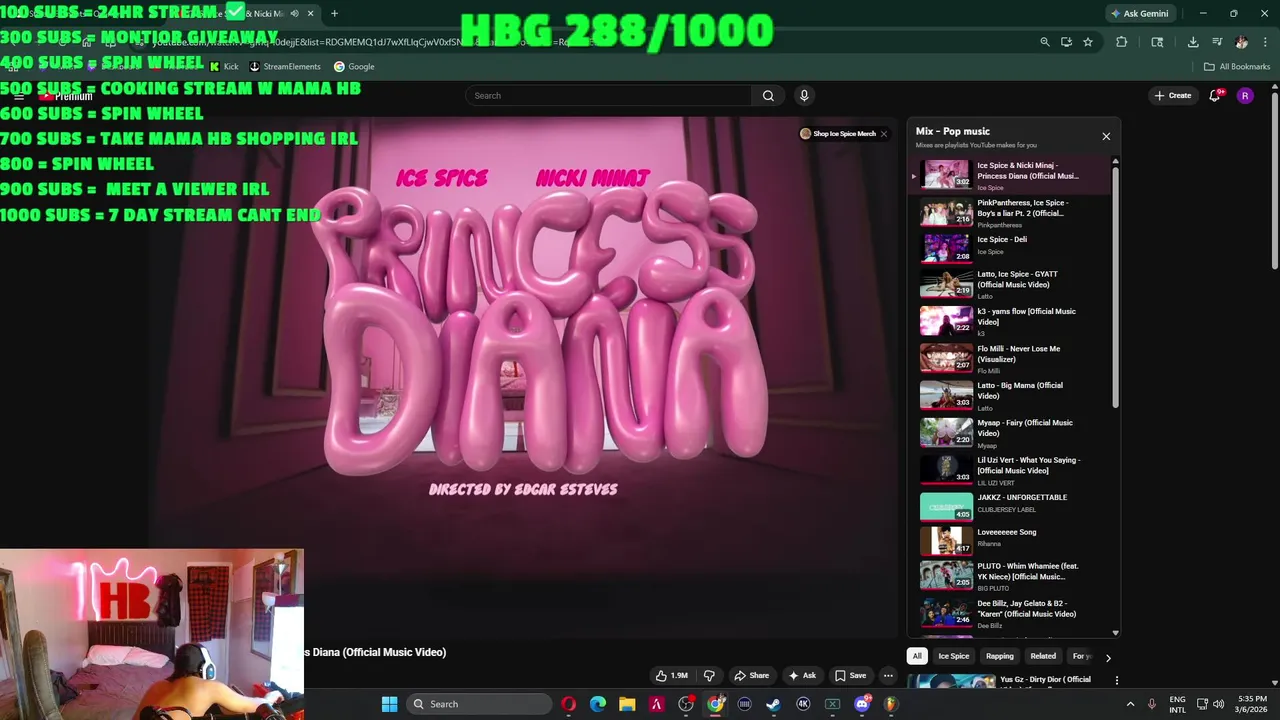Select the Related filter chip
Viewport: 1280px width, 720px height.
[1043, 656]
